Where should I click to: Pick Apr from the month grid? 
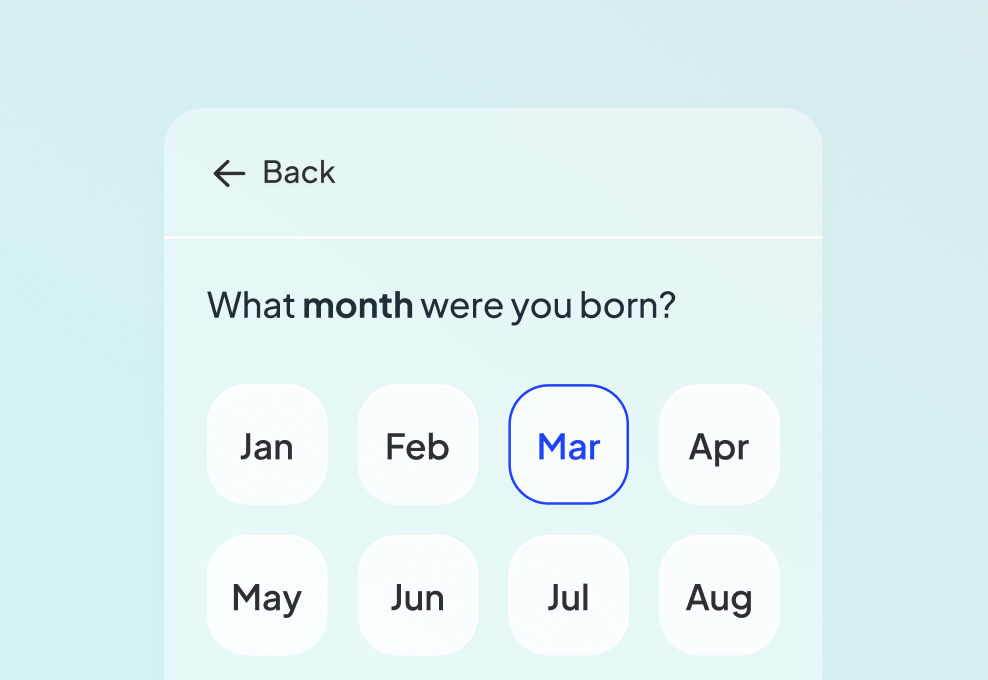tap(719, 445)
